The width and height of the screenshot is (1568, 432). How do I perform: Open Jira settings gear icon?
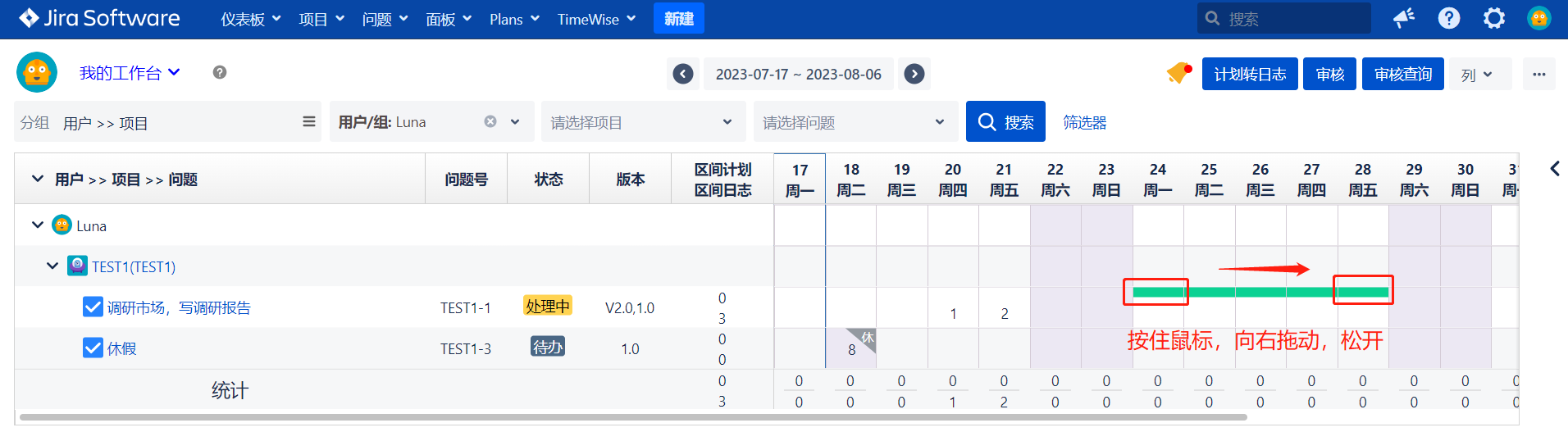[1494, 18]
